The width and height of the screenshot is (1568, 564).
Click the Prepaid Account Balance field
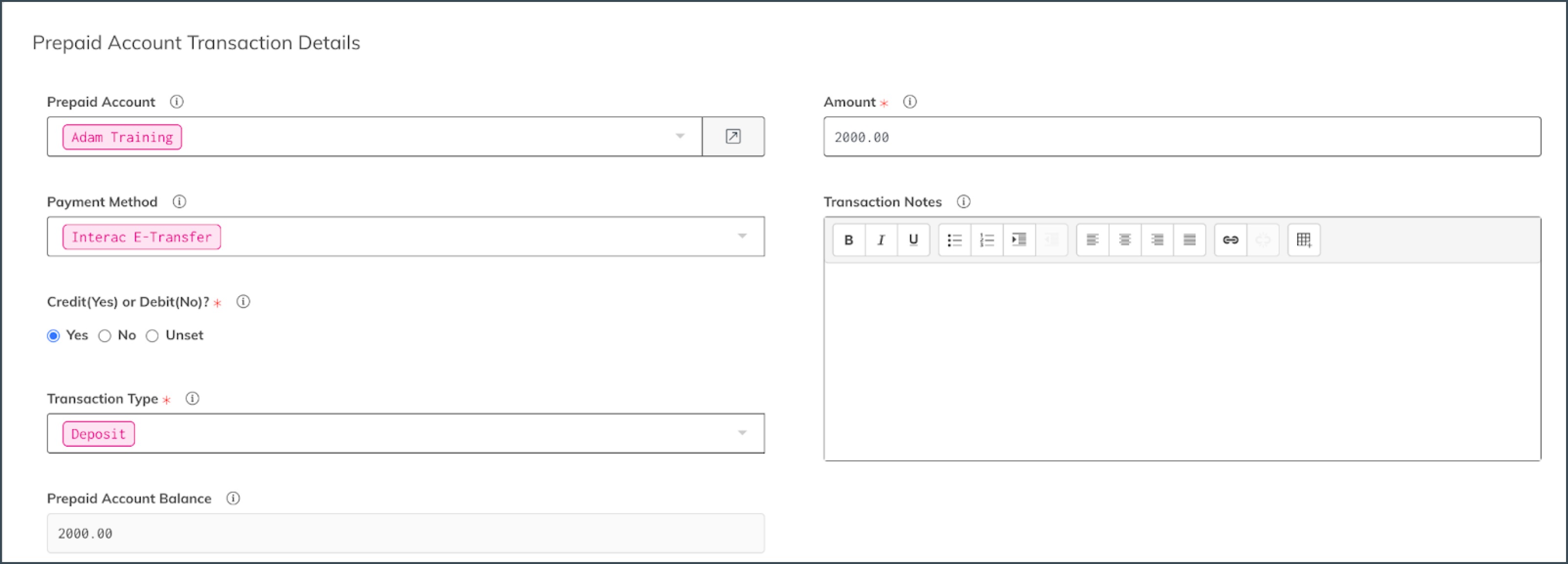coord(406,533)
